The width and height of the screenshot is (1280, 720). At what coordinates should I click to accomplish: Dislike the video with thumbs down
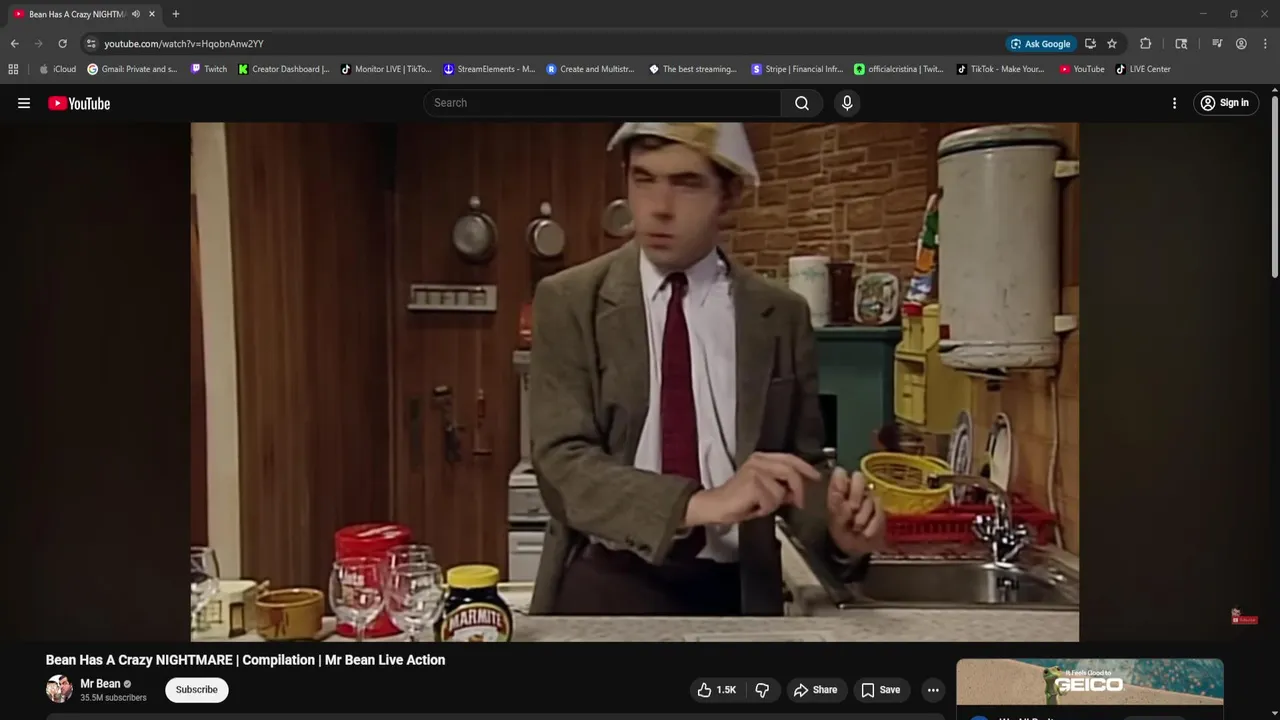coord(762,690)
